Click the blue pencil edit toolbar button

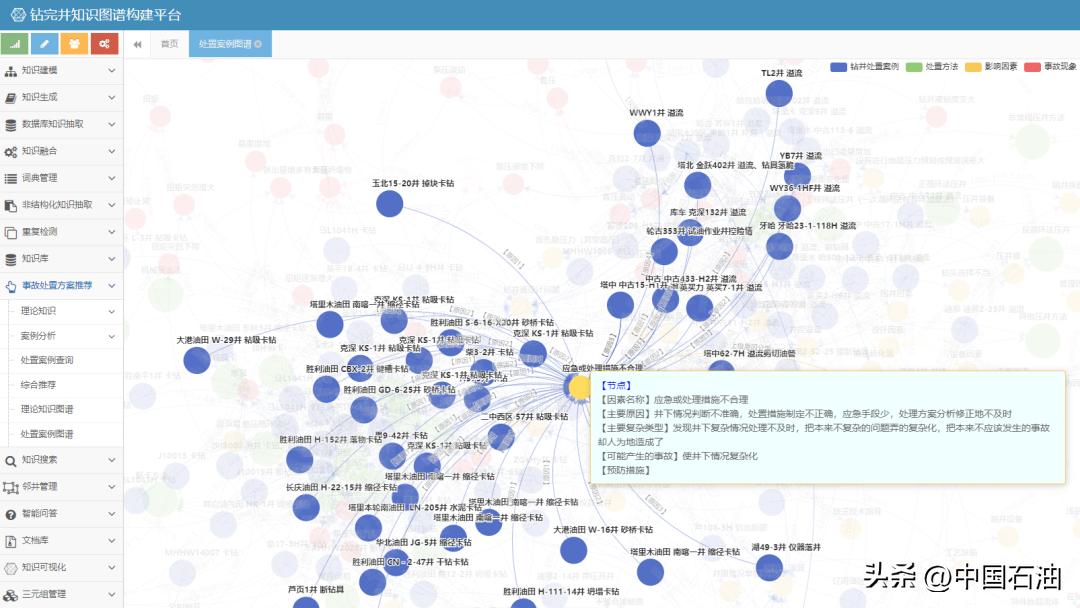pos(44,43)
